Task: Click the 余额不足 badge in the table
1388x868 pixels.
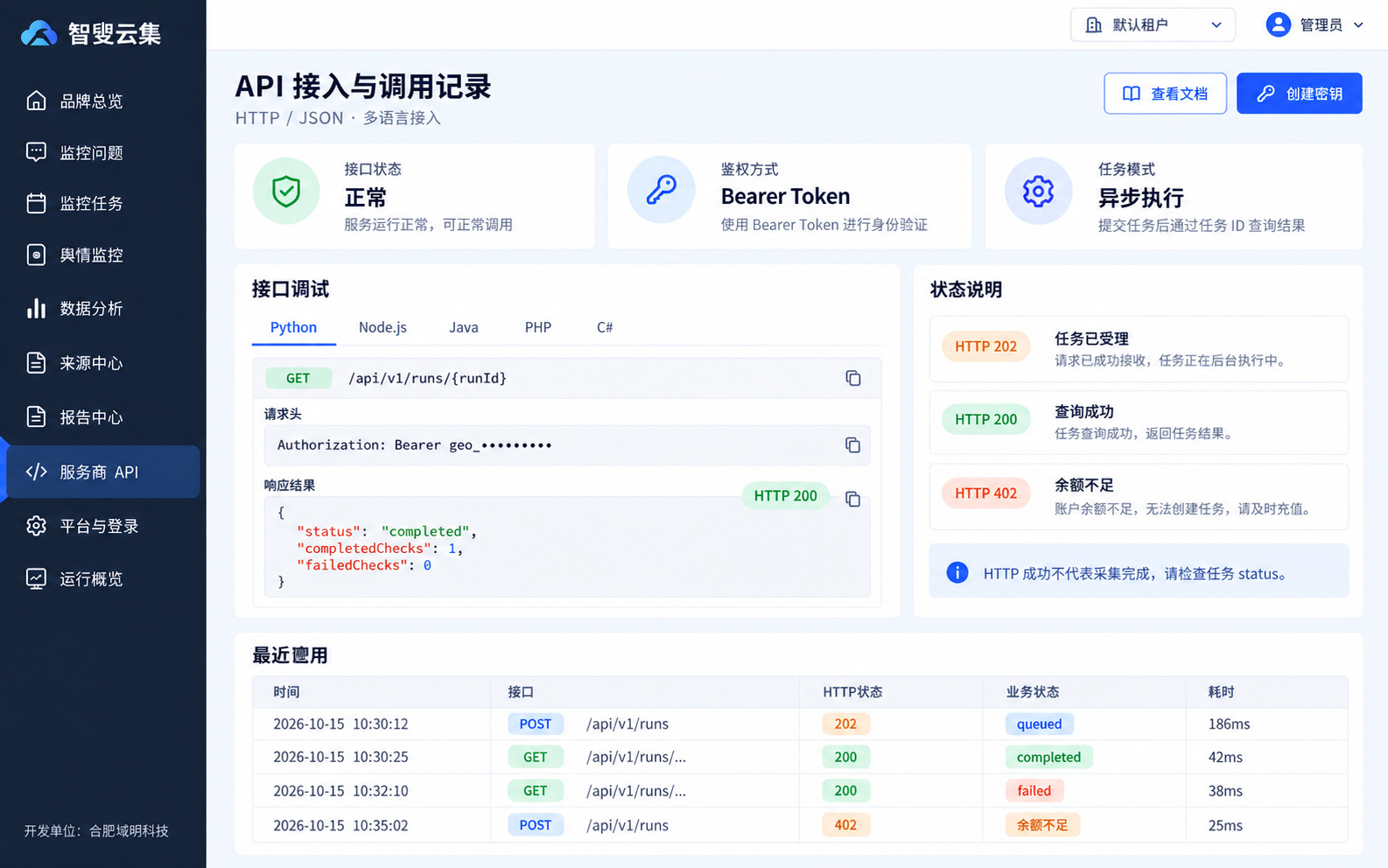Action: click(x=1042, y=824)
